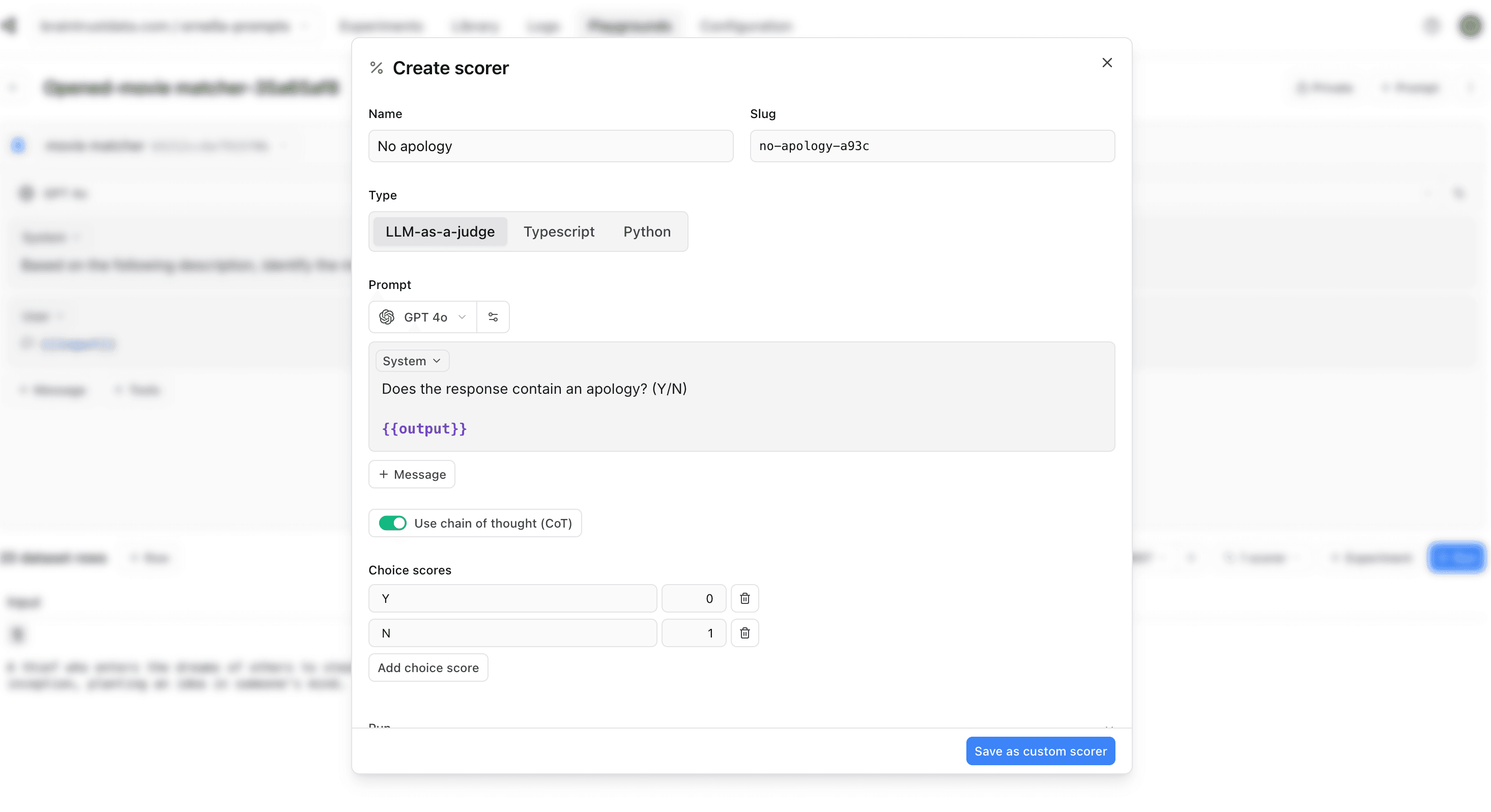This screenshot has width=1491, height=812.
Task: Switch the scorer type to Typescript
Action: click(x=559, y=231)
